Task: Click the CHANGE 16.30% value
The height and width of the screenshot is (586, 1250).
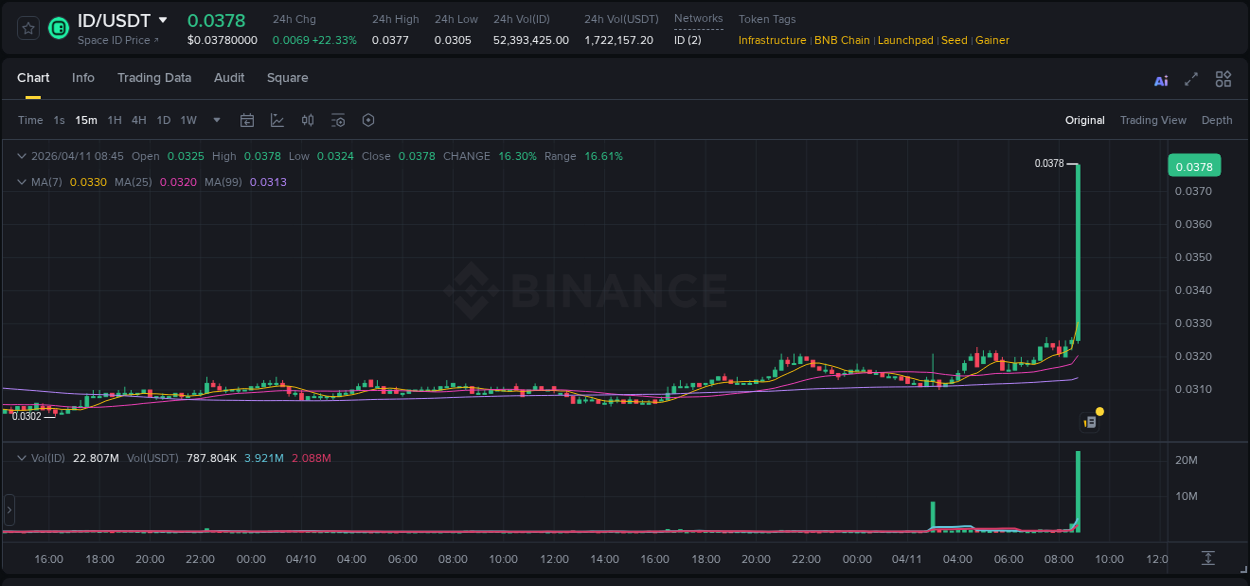Action: pyautogui.click(x=518, y=156)
